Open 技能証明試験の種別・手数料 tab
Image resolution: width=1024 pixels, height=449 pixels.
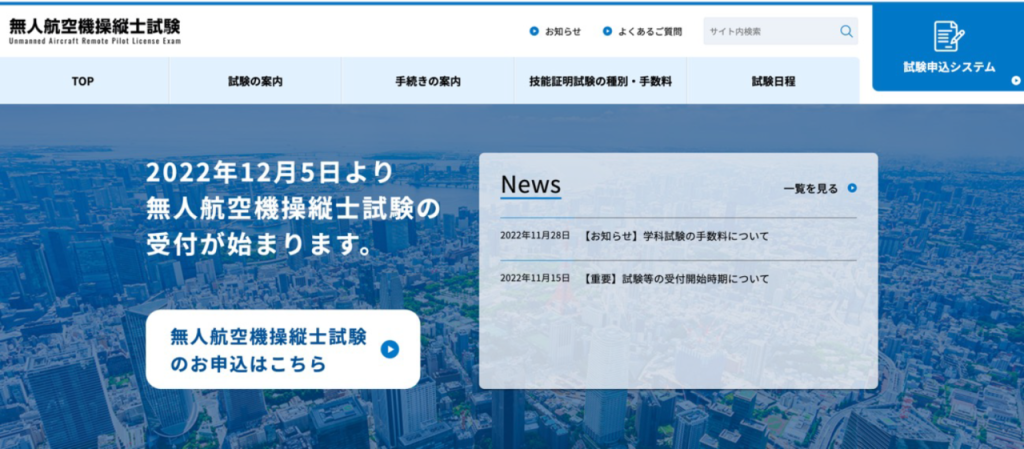(x=600, y=81)
